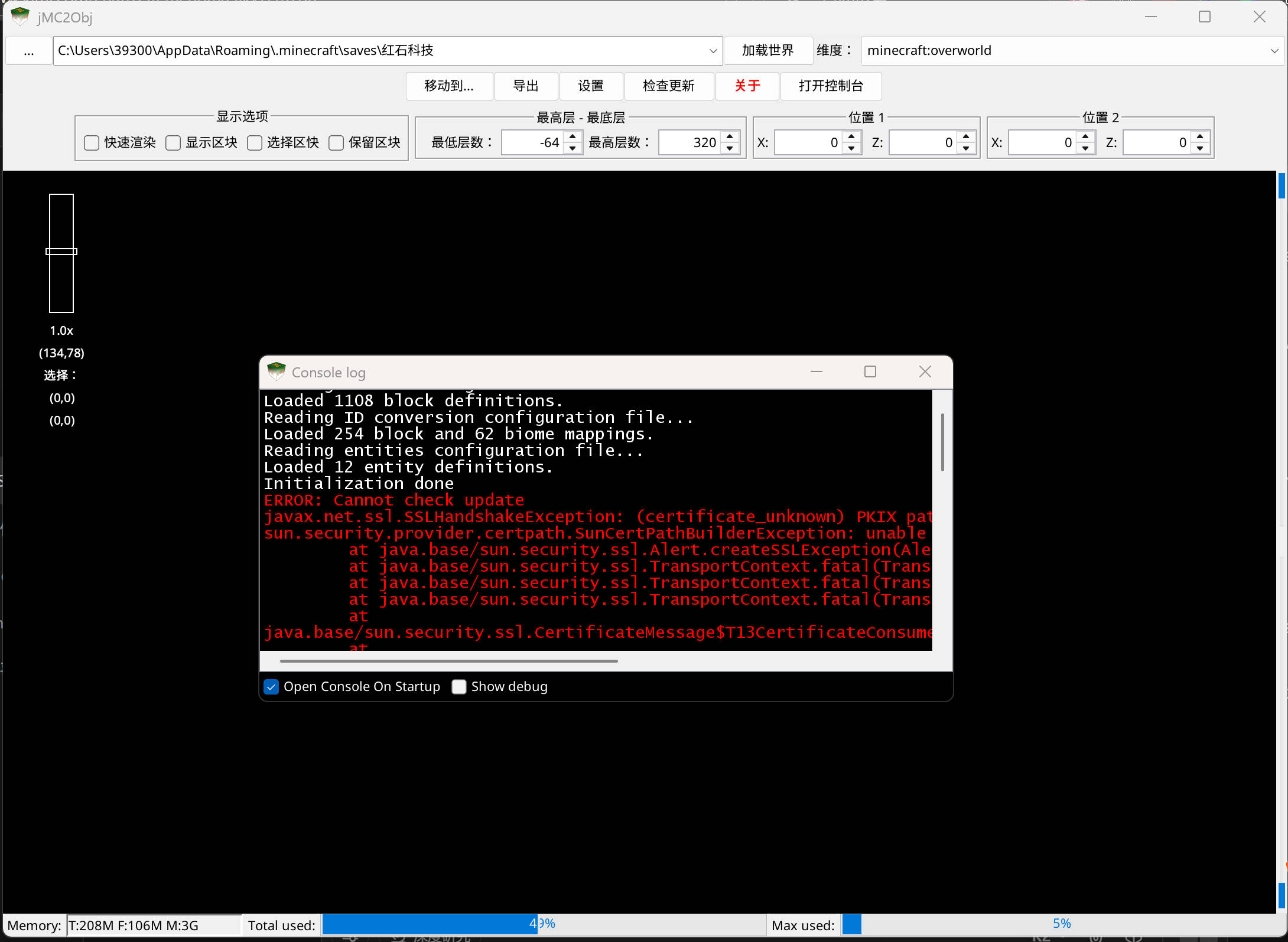Decrement Position 1 Z spinner down arrow
Screen dimensions: 1288x942
tap(966, 148)
